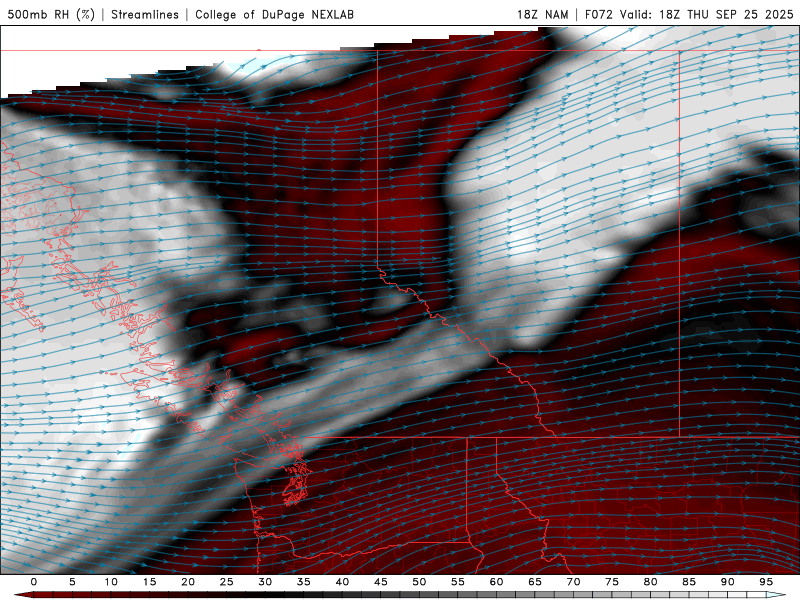The image size is (800, 600).
Task: Select the 45 value on the colorbar scale
Action: click(381, 582)
